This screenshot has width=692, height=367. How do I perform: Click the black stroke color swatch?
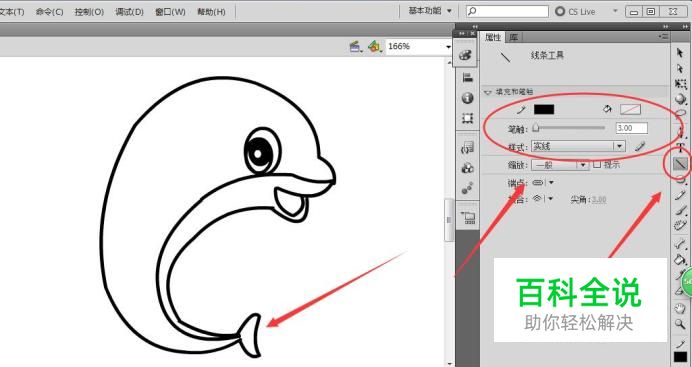pyautogui.click(x=544, y=109)
